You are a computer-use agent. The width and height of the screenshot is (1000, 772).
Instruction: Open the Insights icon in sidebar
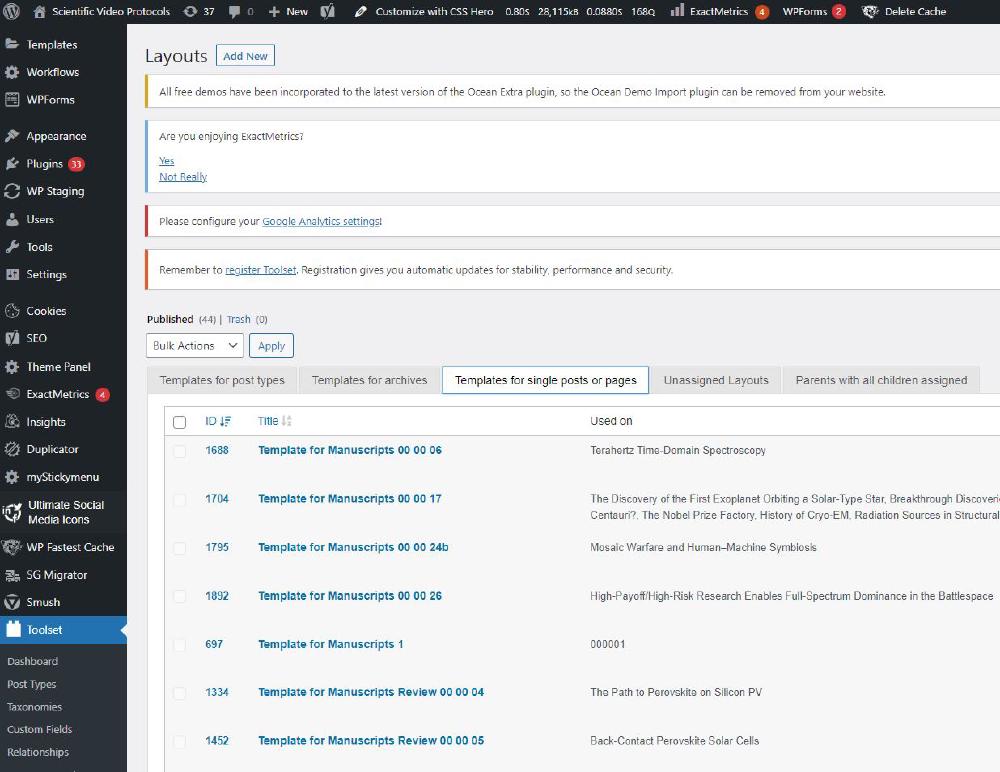click(12, 422)
